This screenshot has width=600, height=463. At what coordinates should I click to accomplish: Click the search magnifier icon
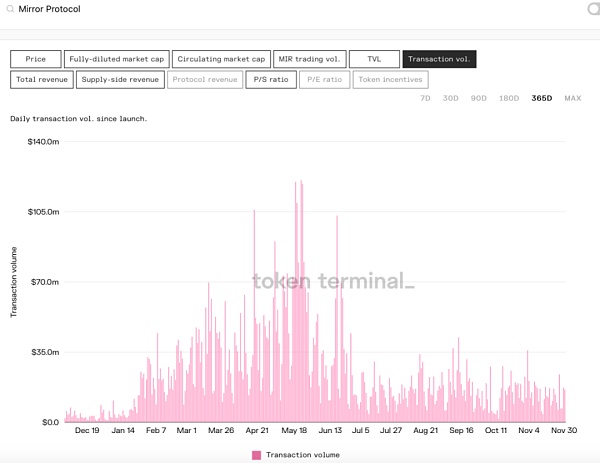point(9,9)
